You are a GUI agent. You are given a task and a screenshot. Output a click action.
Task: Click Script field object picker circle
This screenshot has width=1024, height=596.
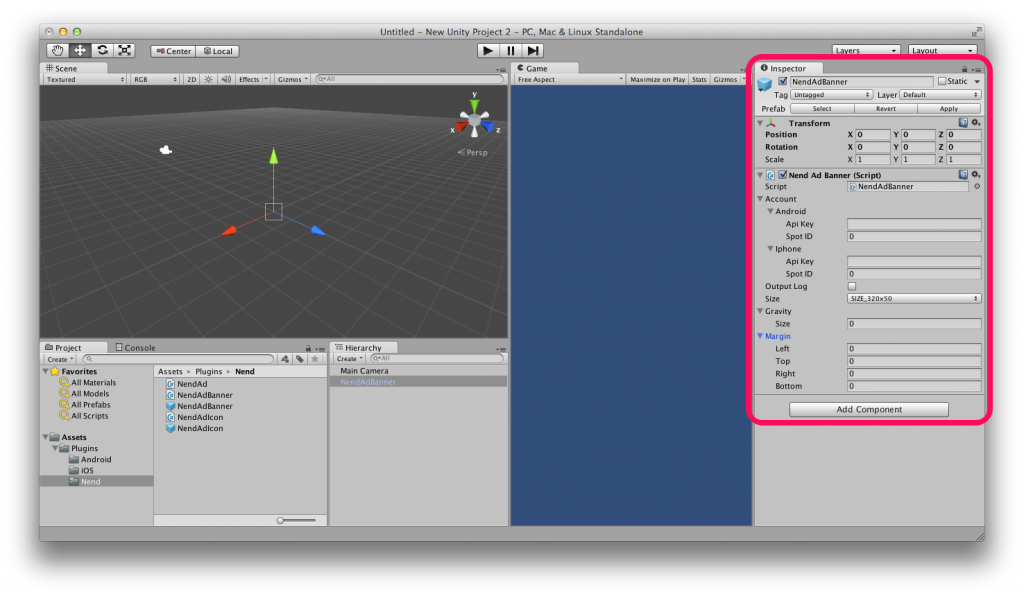(x=977, y=186)
